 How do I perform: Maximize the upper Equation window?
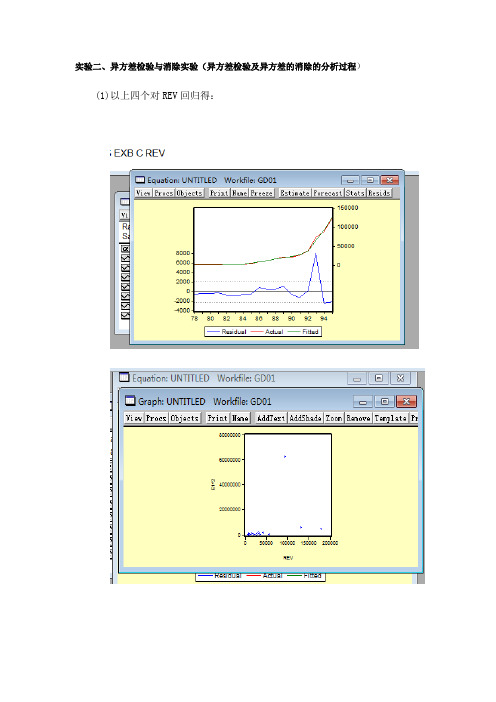(x=370, y=180)
